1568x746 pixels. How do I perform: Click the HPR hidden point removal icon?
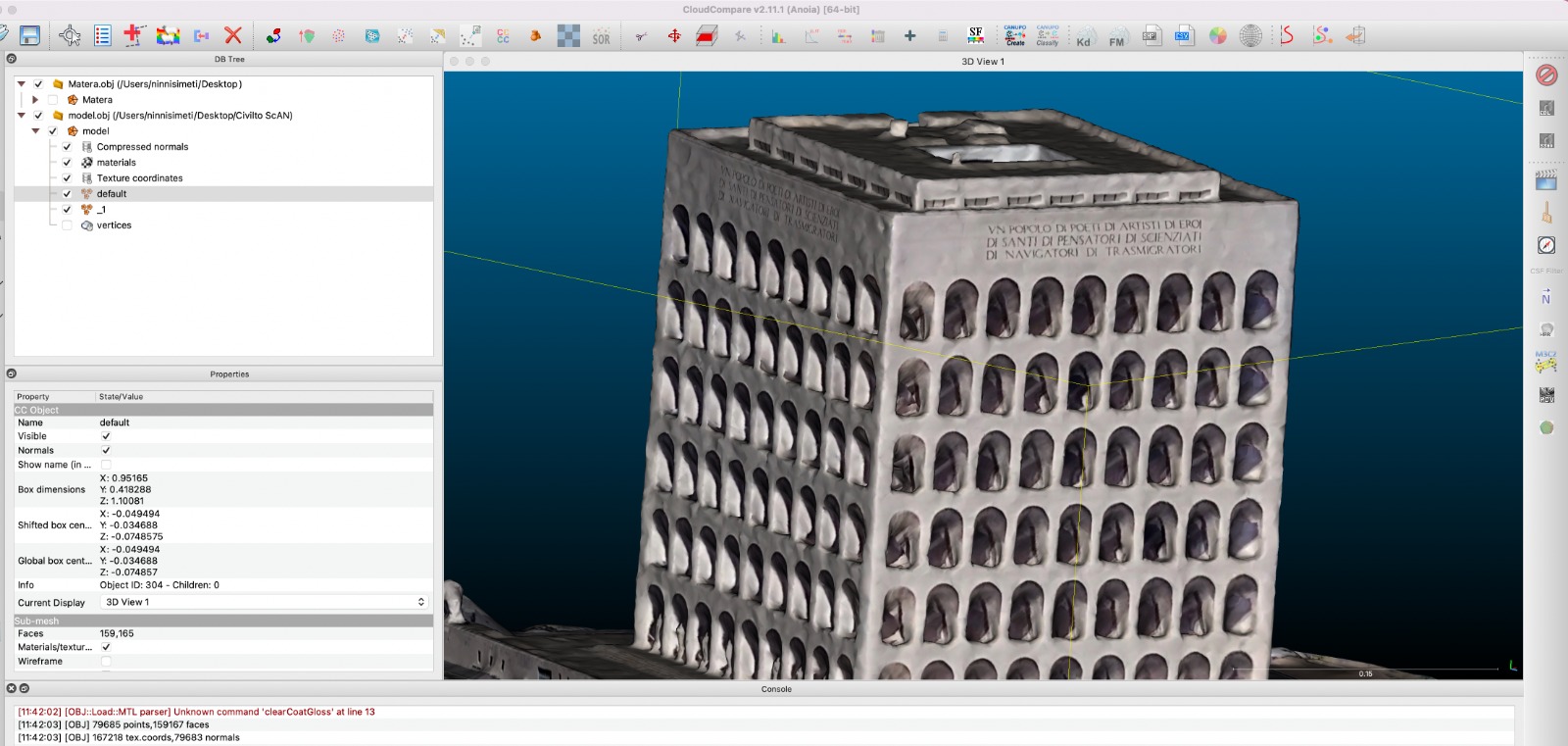(1546, 330)
